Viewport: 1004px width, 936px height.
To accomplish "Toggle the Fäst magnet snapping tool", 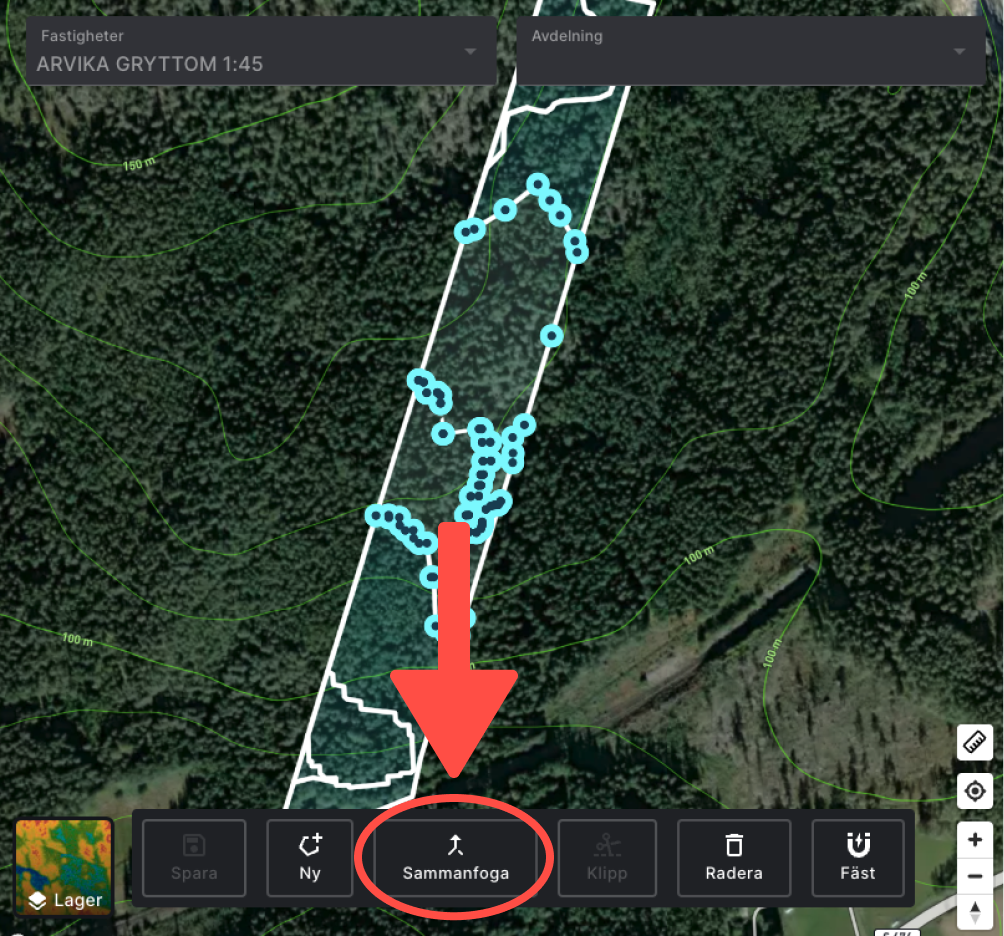I will click(x=858, y=858).
